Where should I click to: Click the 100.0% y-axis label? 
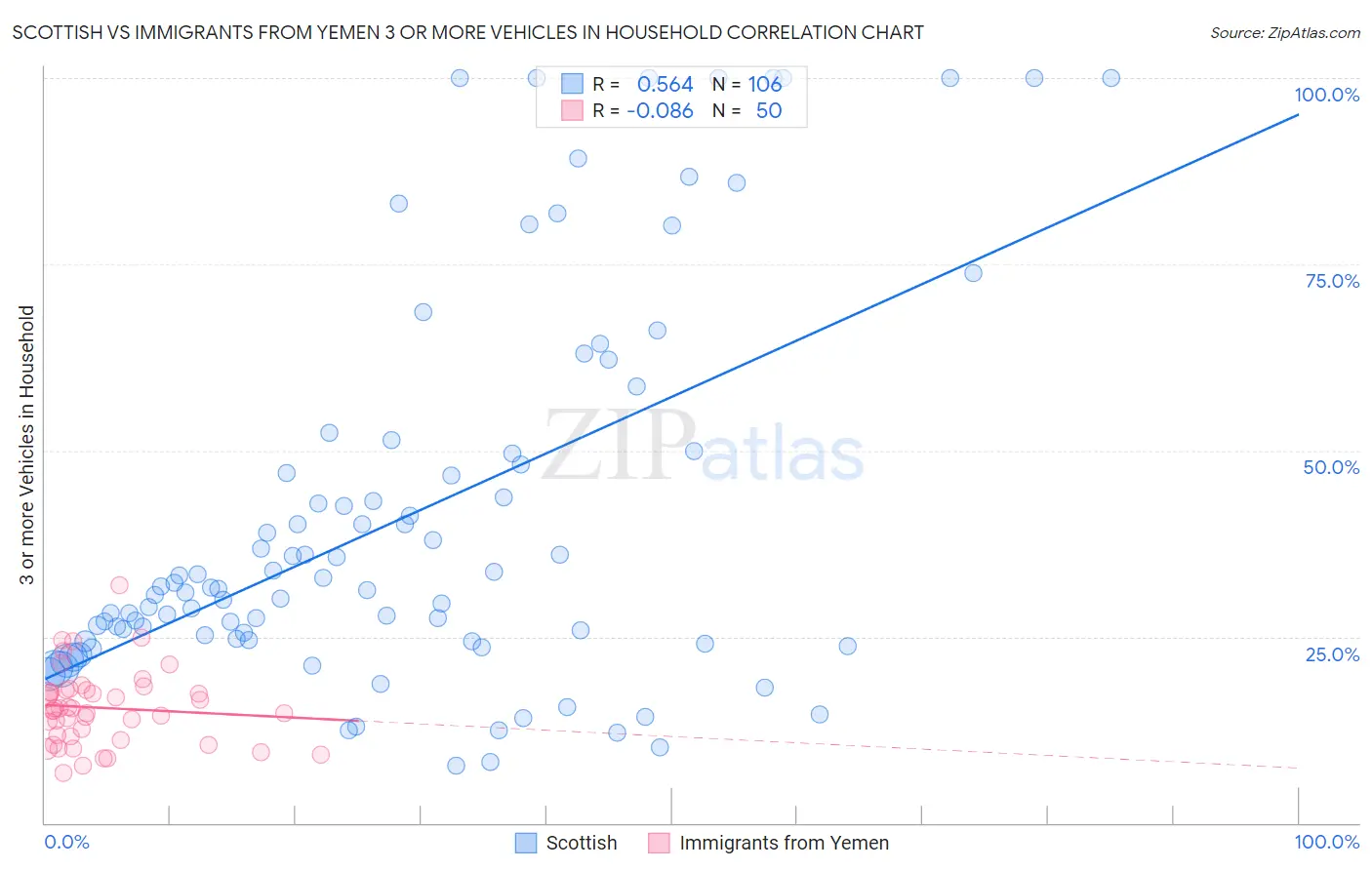click(x=1327, y=95)
